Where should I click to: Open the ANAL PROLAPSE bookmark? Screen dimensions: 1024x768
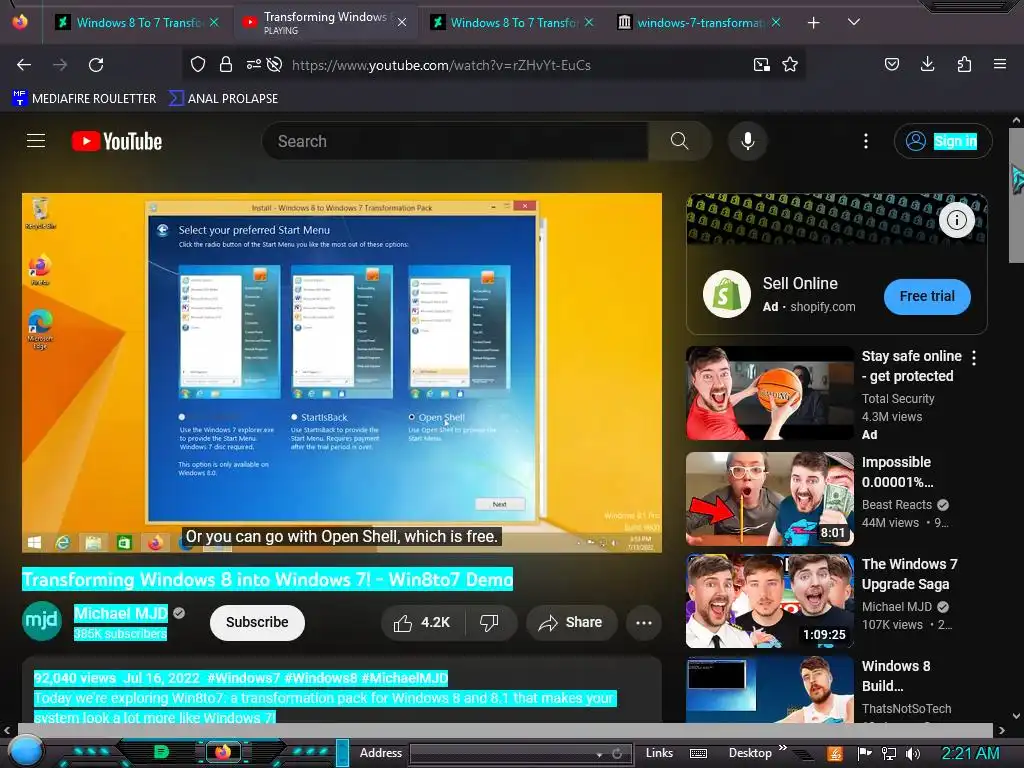223,99
